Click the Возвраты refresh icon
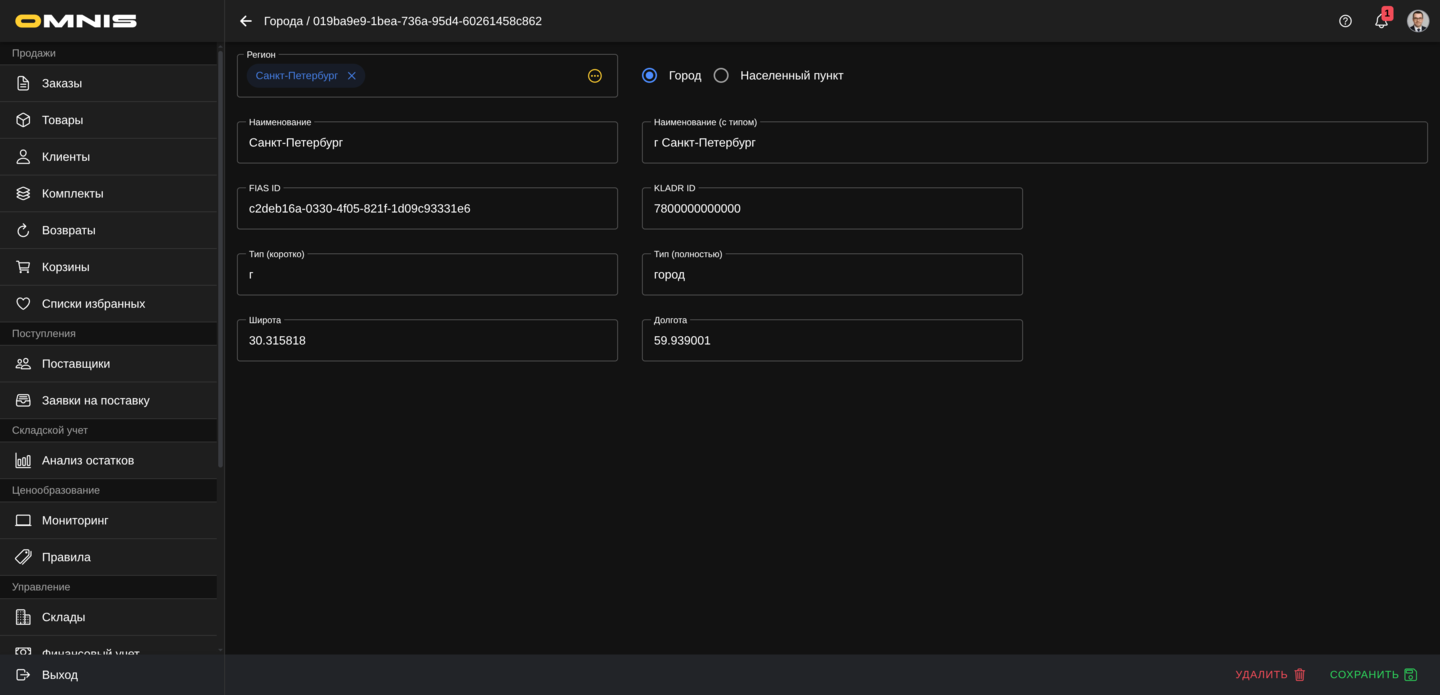Image resolution: width=1440 pixels, height=695 pixels. click(23, 231)
